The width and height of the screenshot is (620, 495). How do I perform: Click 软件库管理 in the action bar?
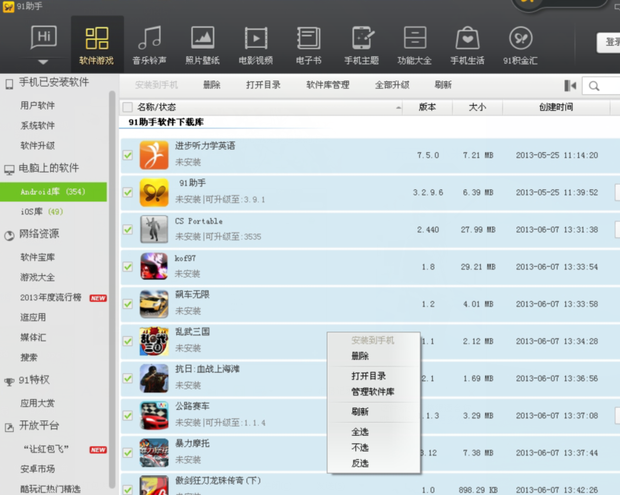(x=328, y=85)
